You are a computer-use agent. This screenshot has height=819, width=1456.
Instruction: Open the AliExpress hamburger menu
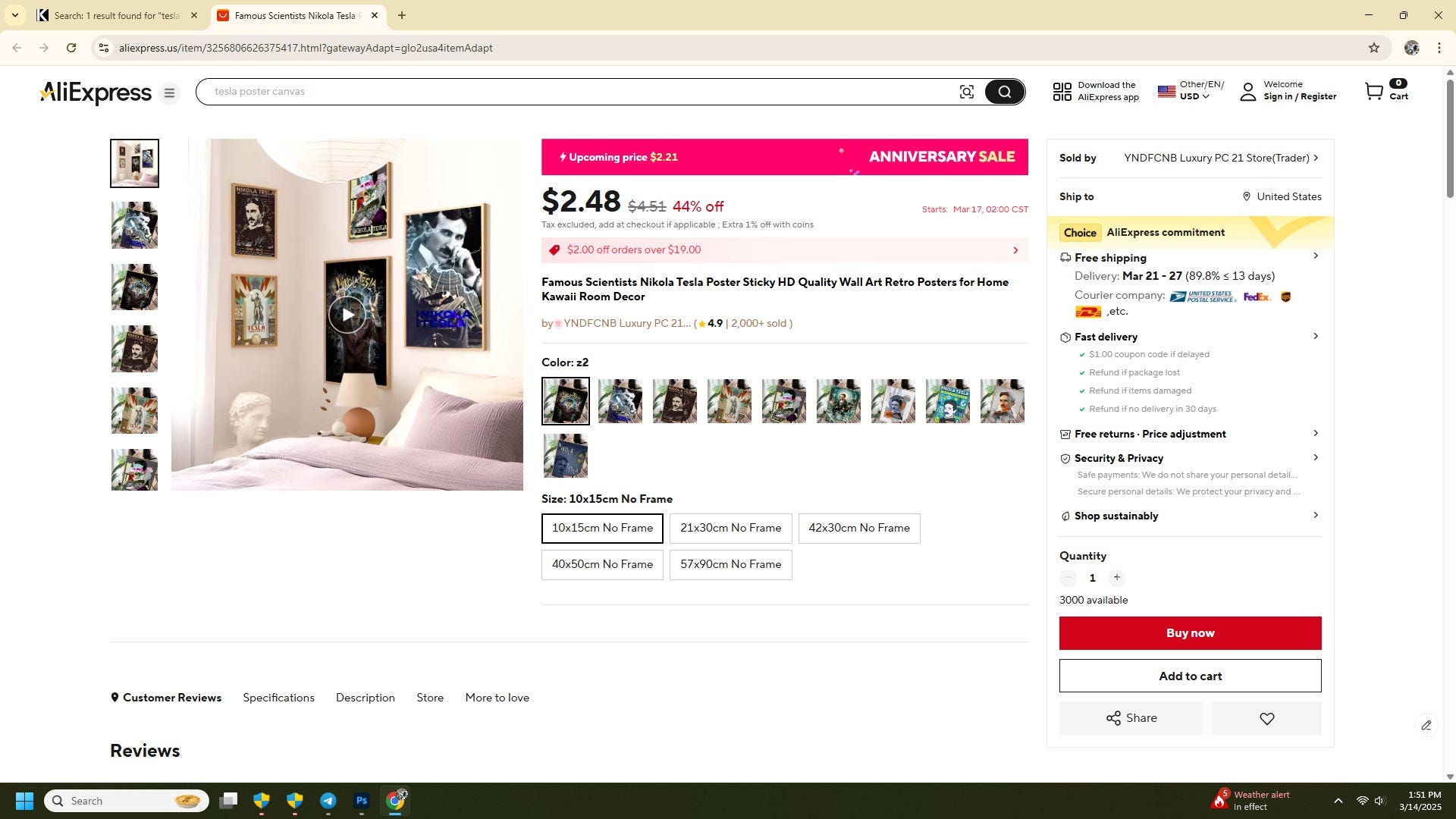[x=169, y=93]
